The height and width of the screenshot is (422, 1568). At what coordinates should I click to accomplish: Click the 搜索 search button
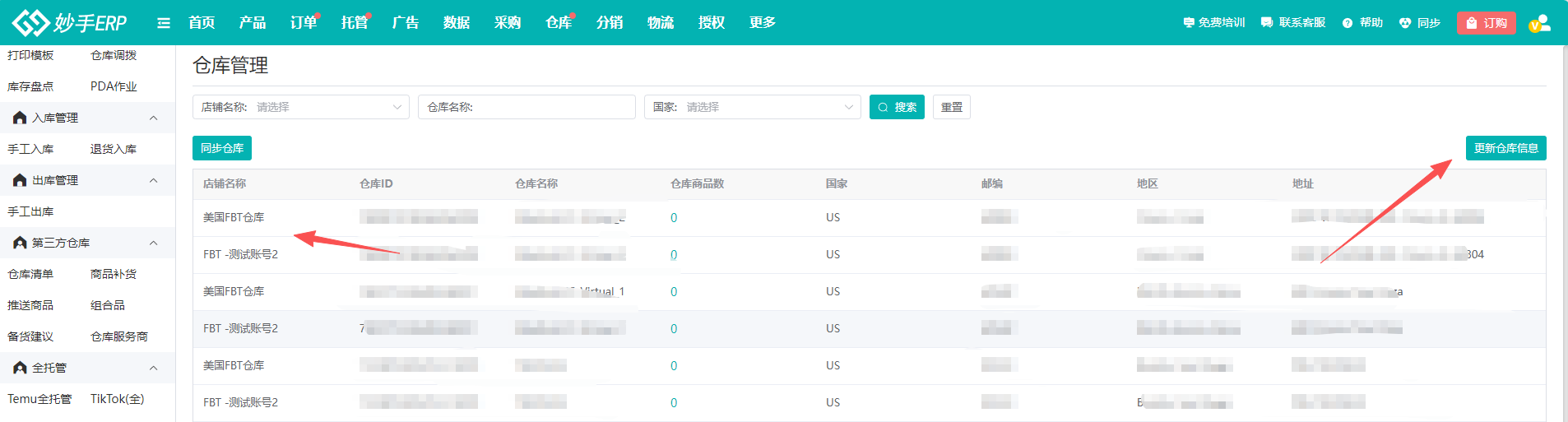pyautogui.click(x=897, y=107)
